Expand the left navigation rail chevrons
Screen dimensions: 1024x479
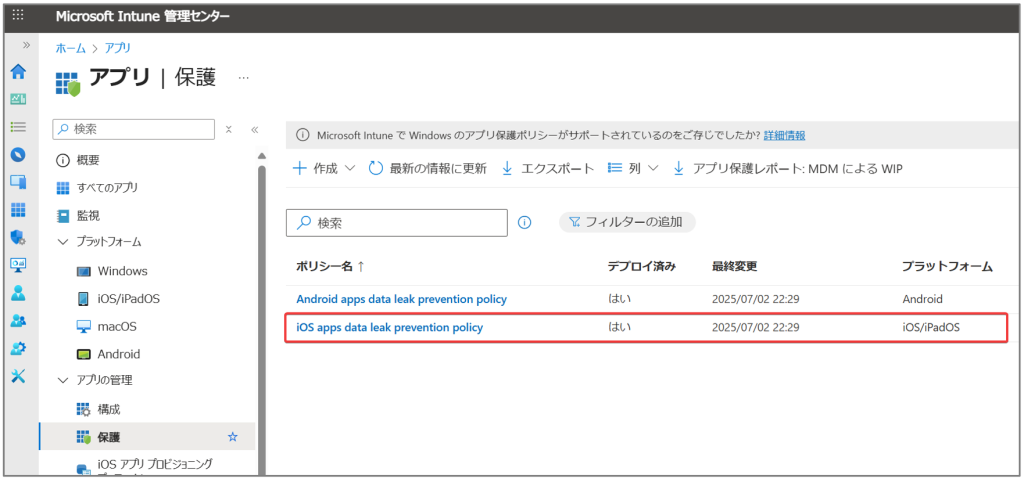27,45
